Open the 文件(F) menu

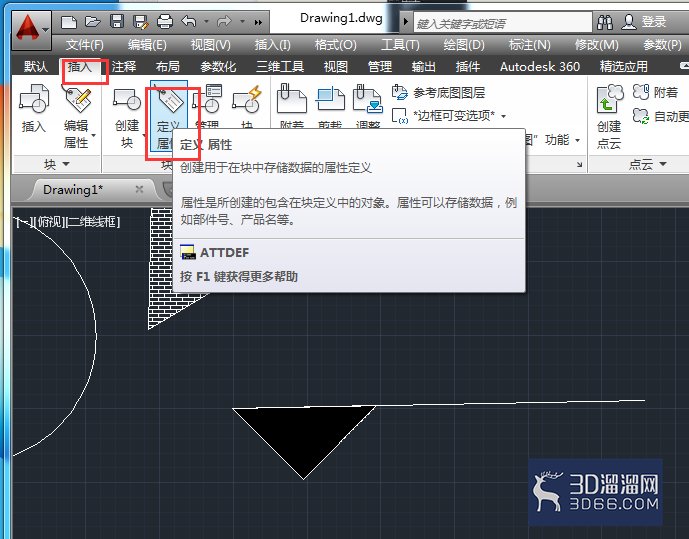[x=84, y=45]
